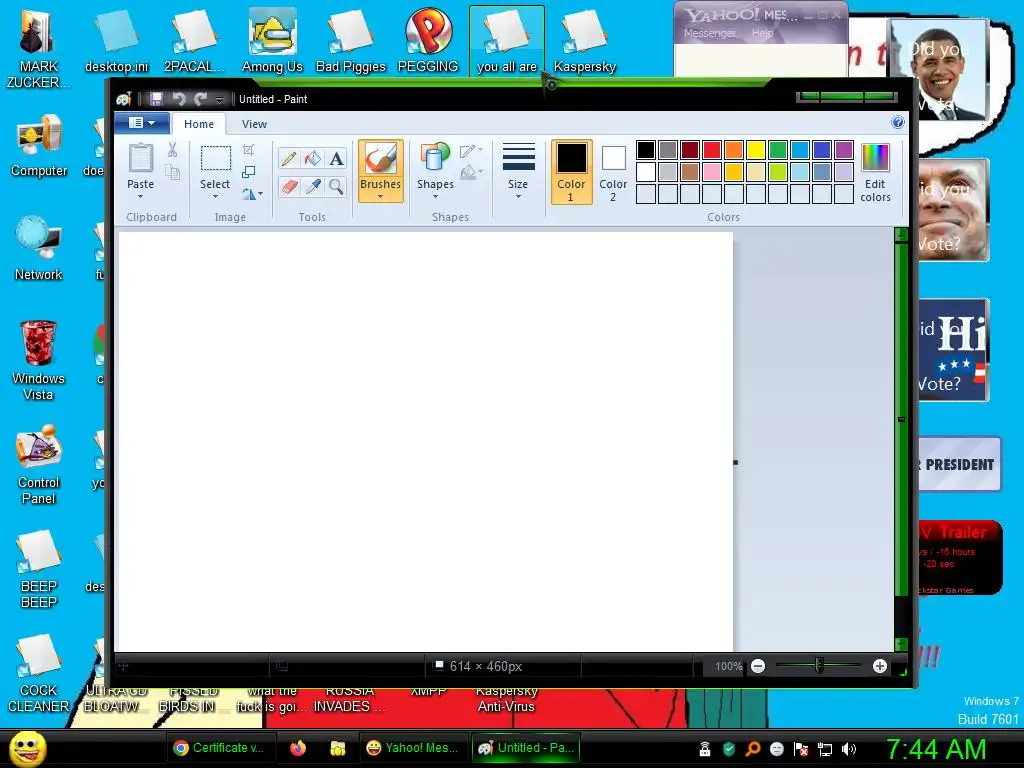Screen dimensions: 1024x768
Task: Open the Network desktop icon
Action: tap(39, 248)
